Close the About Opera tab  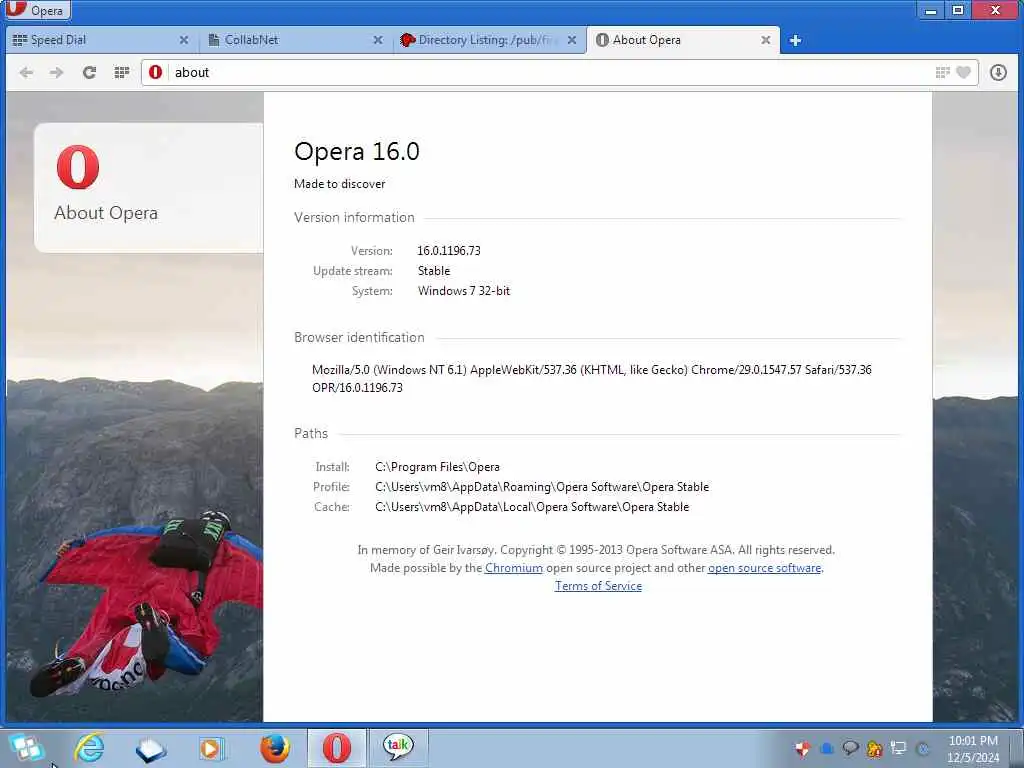click(766, 40)
